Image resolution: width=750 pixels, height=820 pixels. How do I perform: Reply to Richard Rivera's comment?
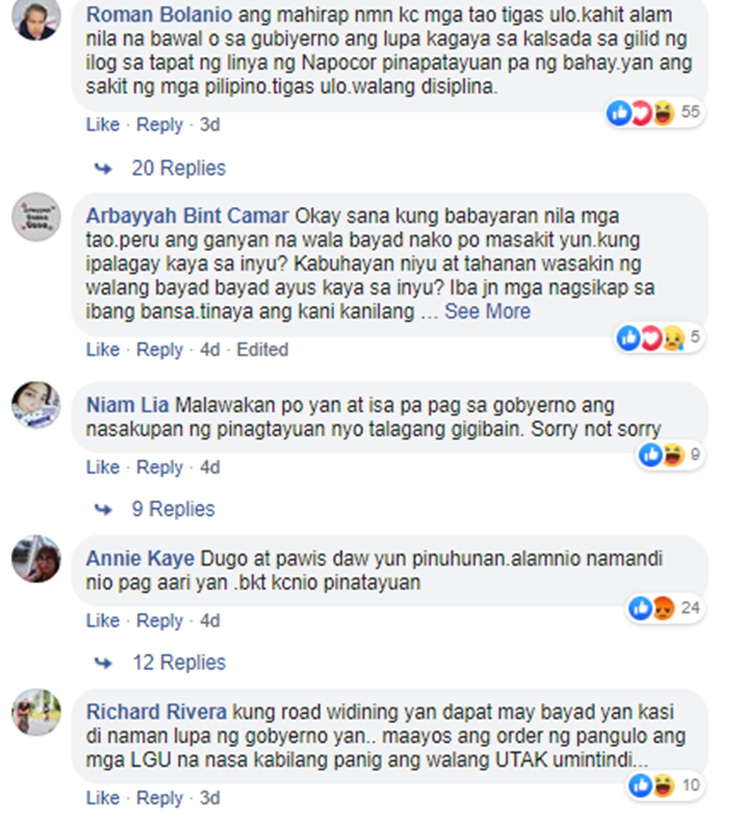click(x=160, y=798)
